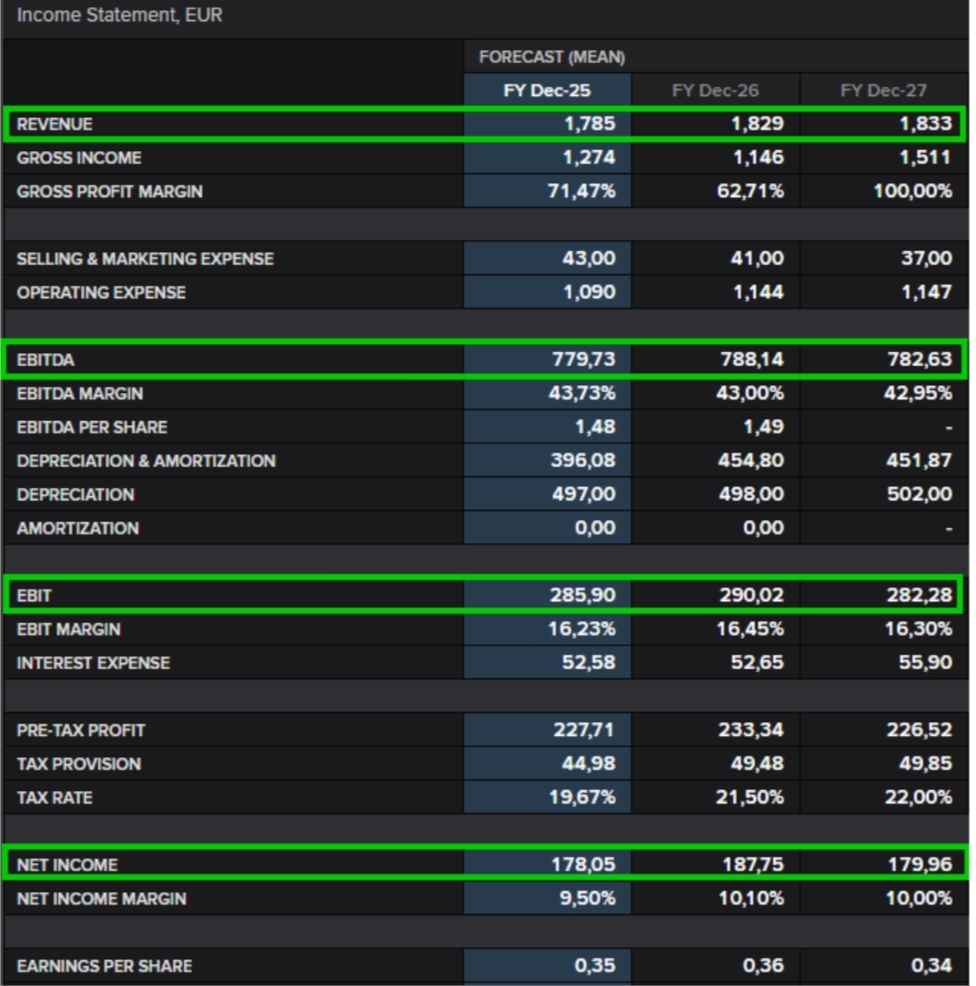Select the SELLING & MARKETING EXPENSE label

(145, 259)
